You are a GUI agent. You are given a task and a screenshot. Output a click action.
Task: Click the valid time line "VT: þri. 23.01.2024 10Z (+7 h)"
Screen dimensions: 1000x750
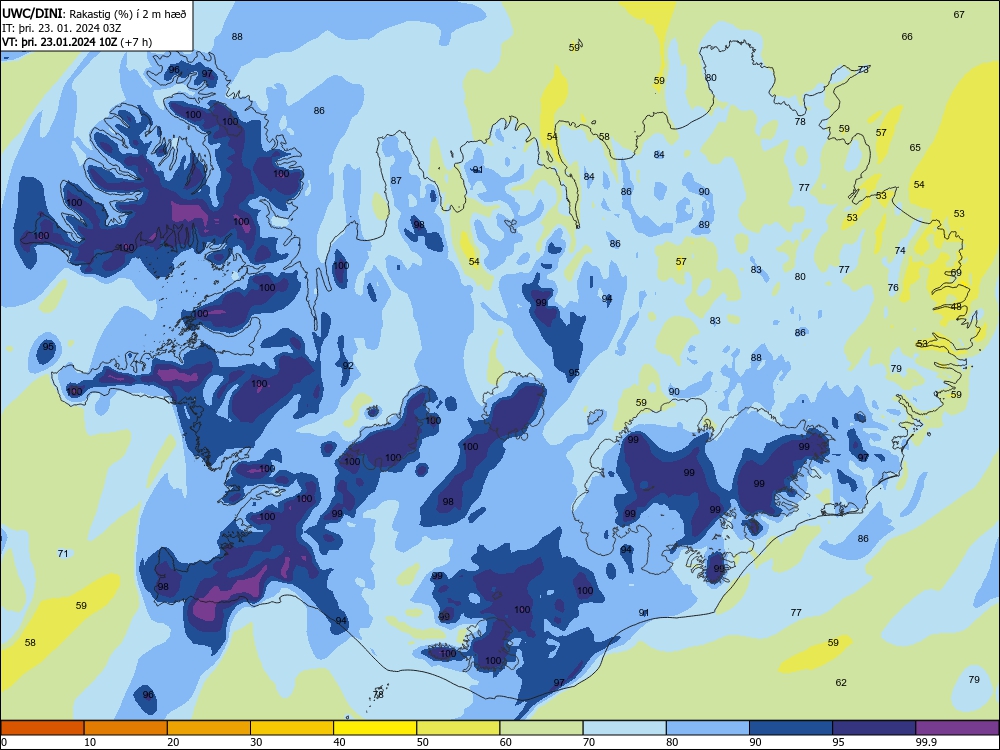[77, 42]
